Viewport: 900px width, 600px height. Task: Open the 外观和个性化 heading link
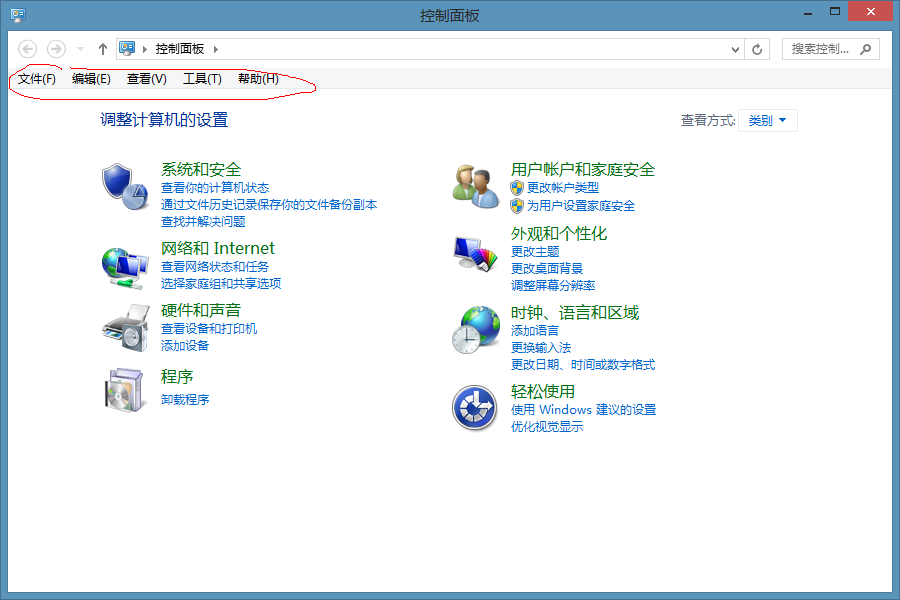coord(558,234)
